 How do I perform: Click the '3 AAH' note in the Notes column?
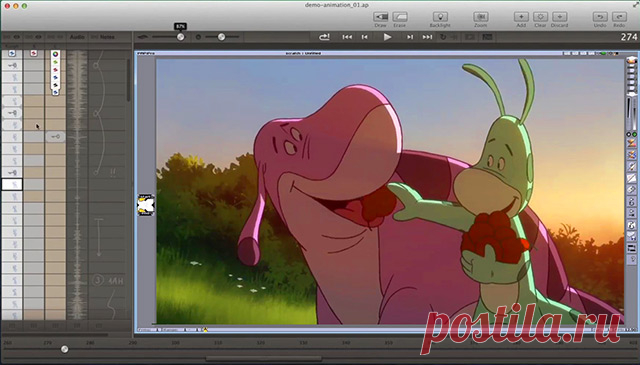pyautogui.click(x=109, y=280)
